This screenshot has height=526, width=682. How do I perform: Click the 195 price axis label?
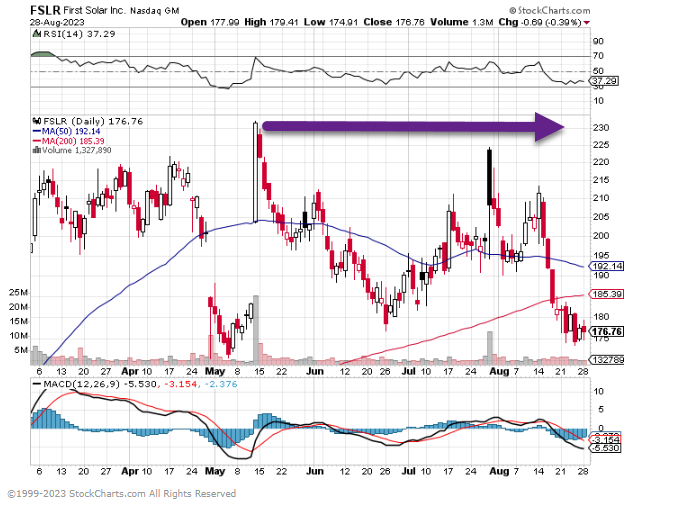(601, 255)
